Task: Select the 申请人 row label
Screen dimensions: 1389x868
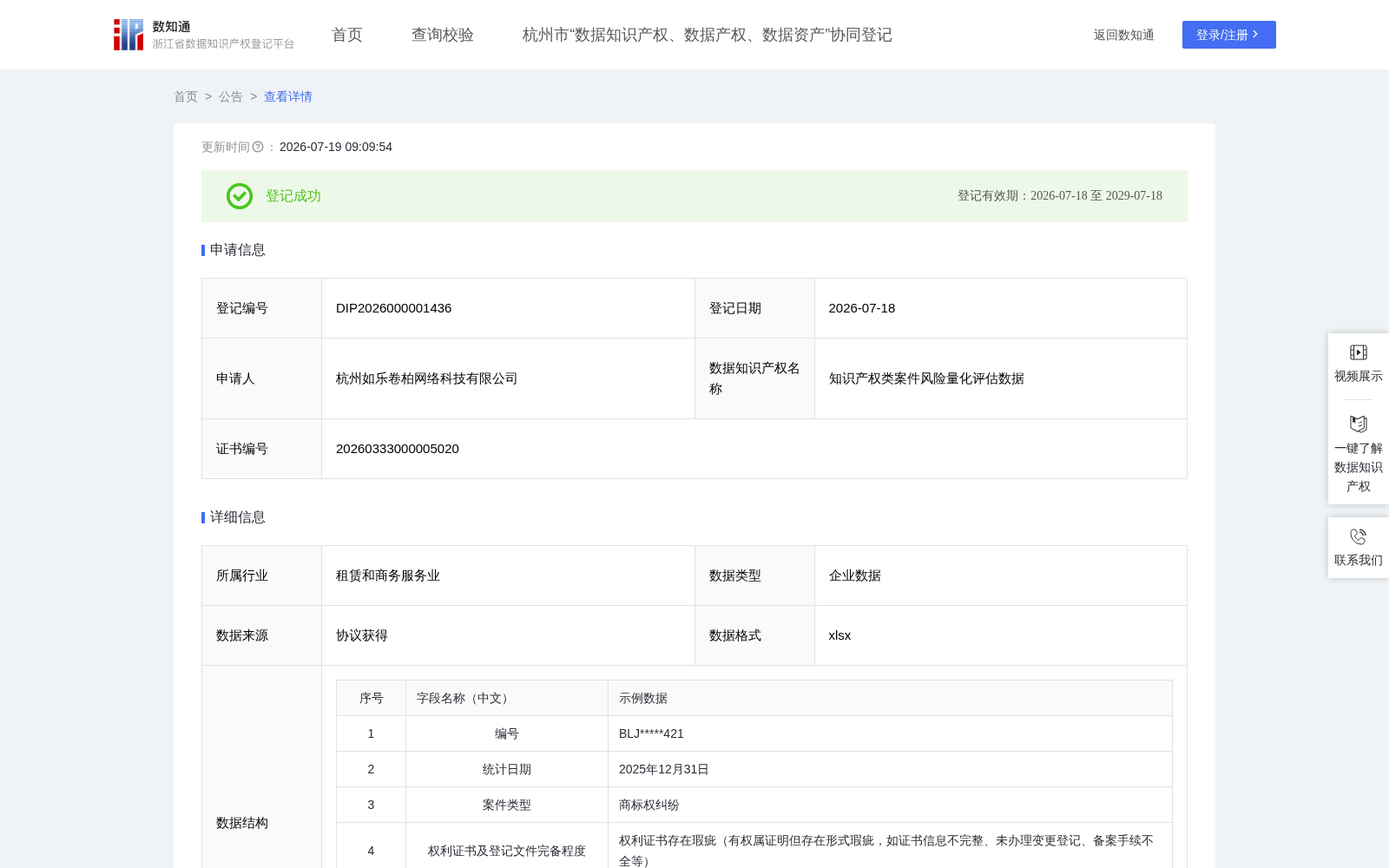Action: click(235, 378)
